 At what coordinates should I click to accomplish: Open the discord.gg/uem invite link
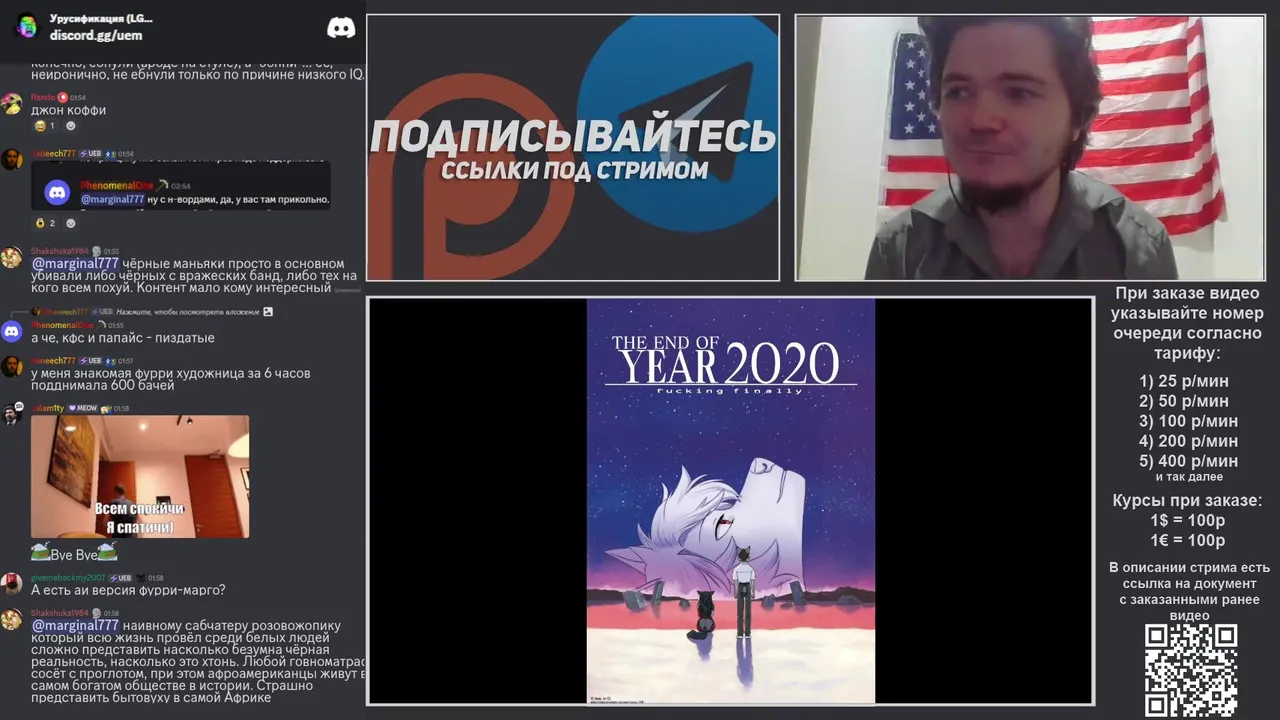(96, 35)
